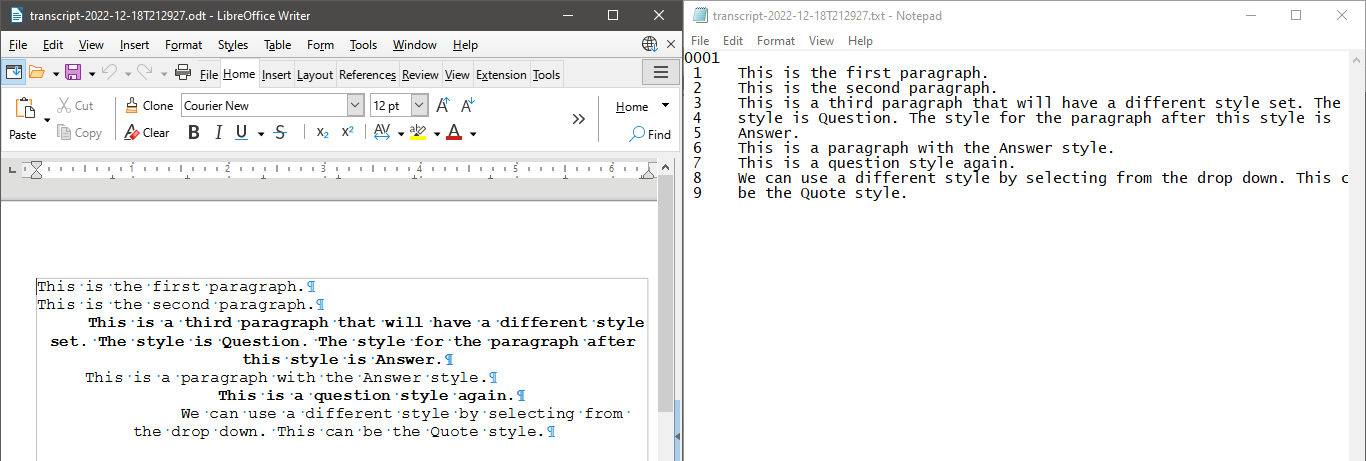Open Writer's Table menu
This screenshot has width=1366, height=461.
point(278,45)
